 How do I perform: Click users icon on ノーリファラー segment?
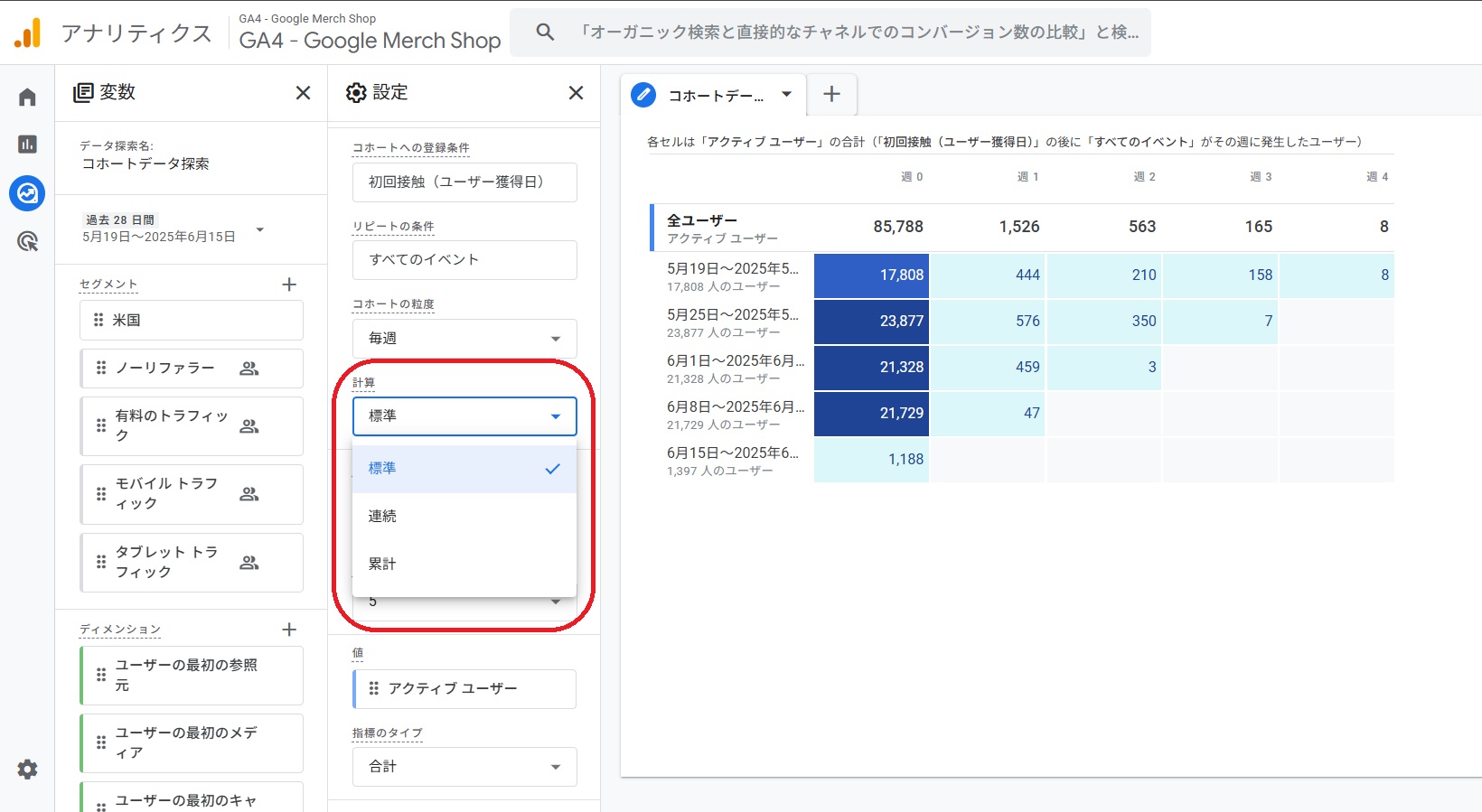tap(249, 369)
